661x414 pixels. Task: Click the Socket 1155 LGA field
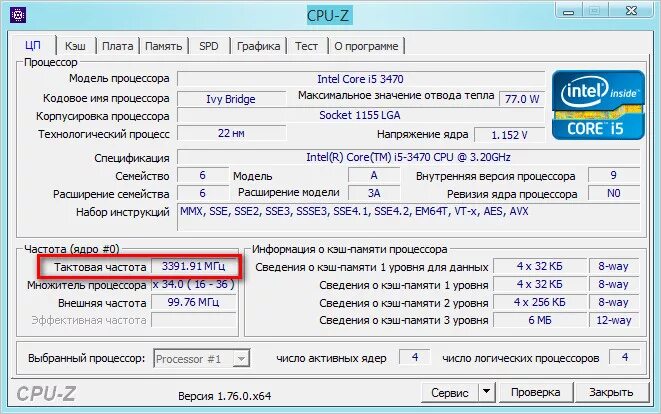click(x=360, y=115)
